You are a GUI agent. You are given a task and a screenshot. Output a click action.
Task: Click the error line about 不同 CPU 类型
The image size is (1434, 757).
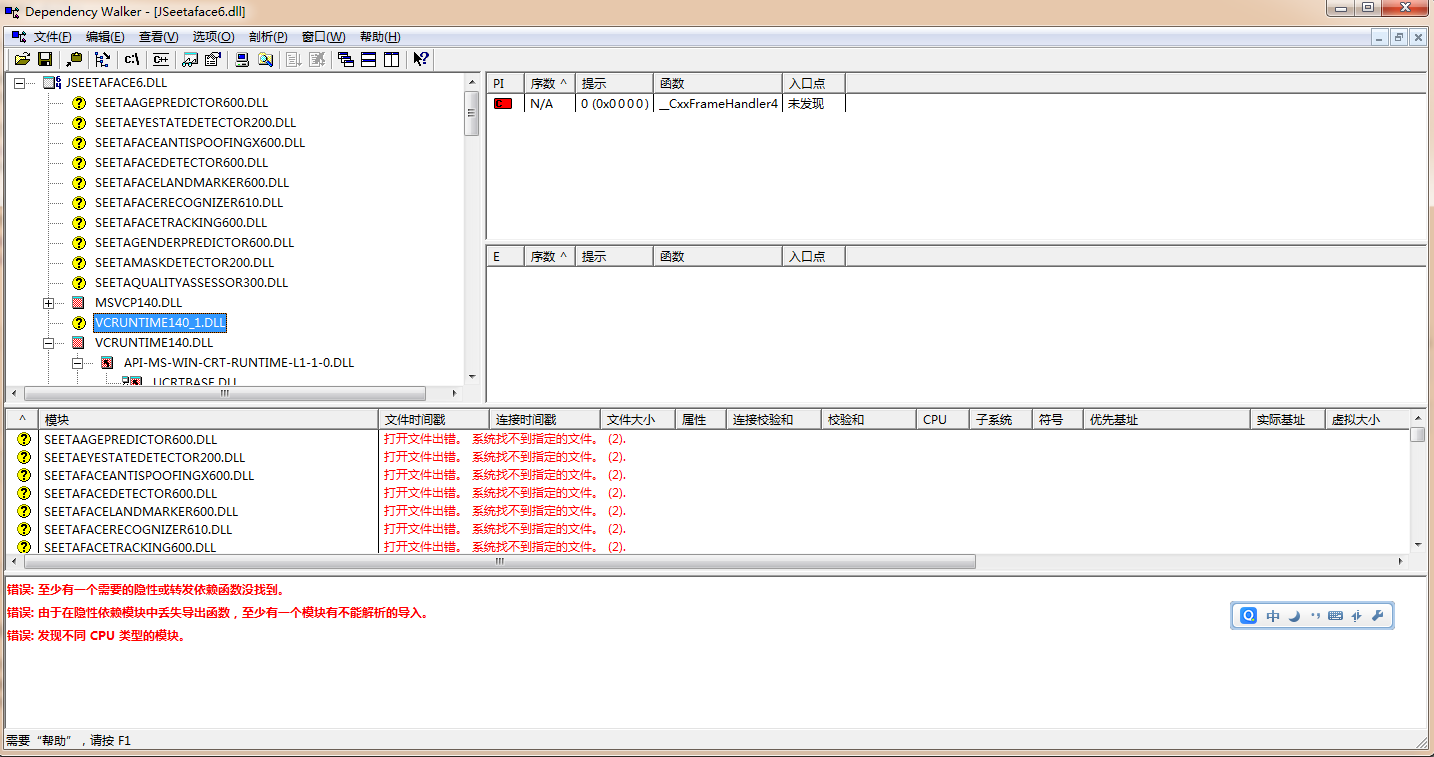click(96, 636)
